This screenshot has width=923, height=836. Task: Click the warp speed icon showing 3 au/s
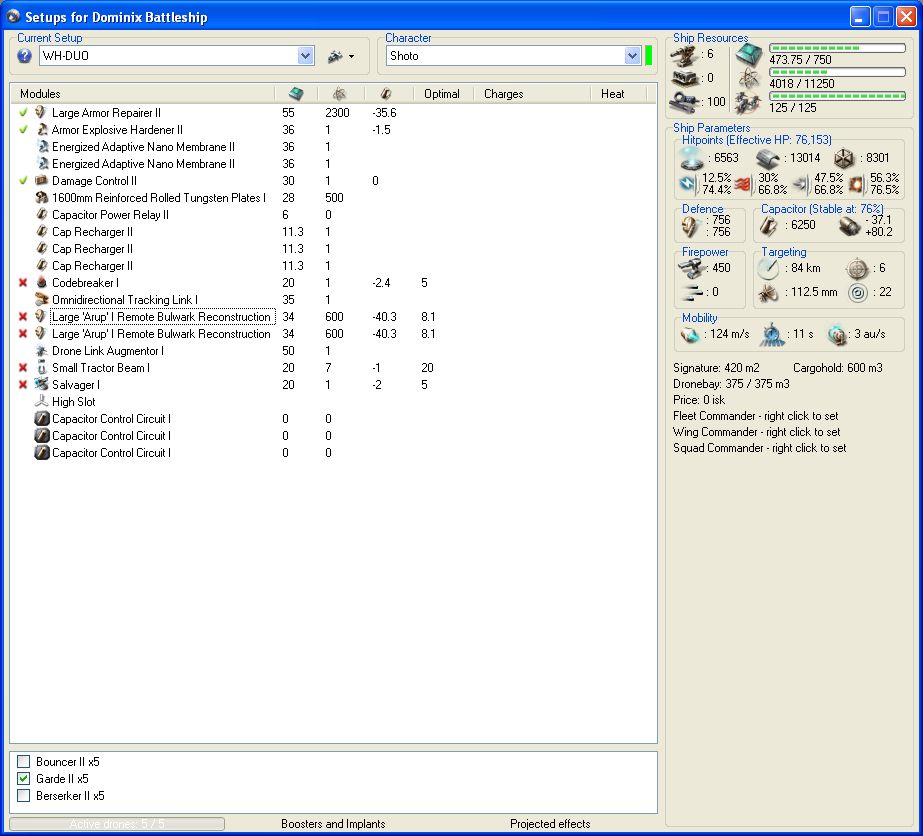click(x=836, y=334)
